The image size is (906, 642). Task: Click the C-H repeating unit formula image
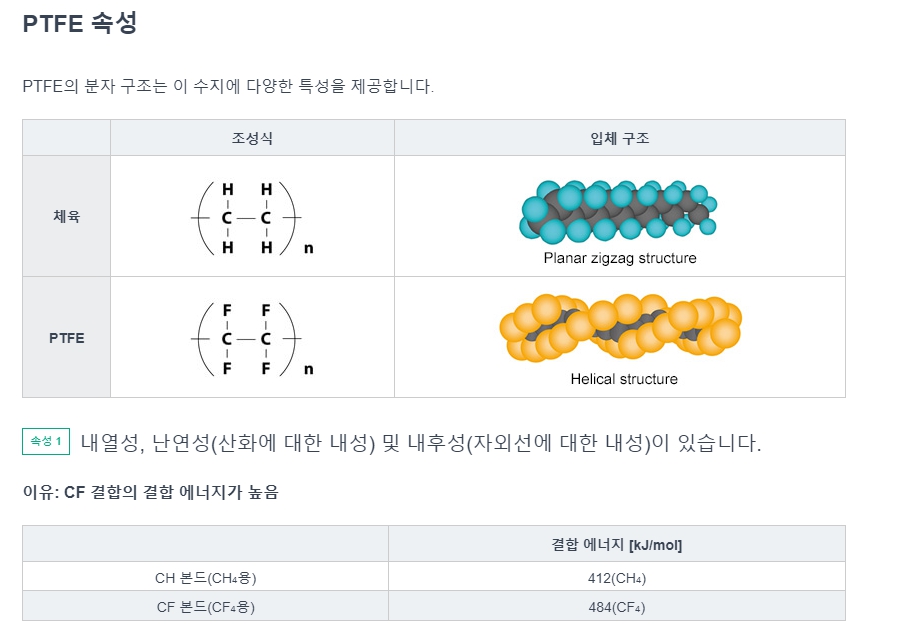[250, 217]
